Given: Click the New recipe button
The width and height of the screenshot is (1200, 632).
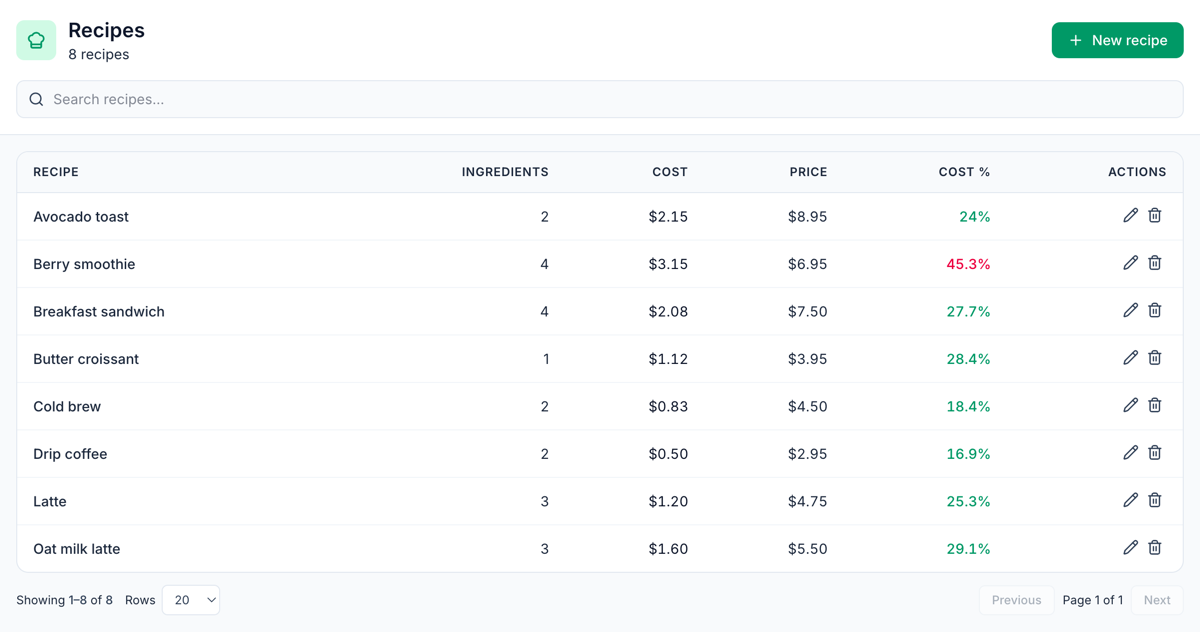Looking at the screenshot, I should pos(1117,40).
